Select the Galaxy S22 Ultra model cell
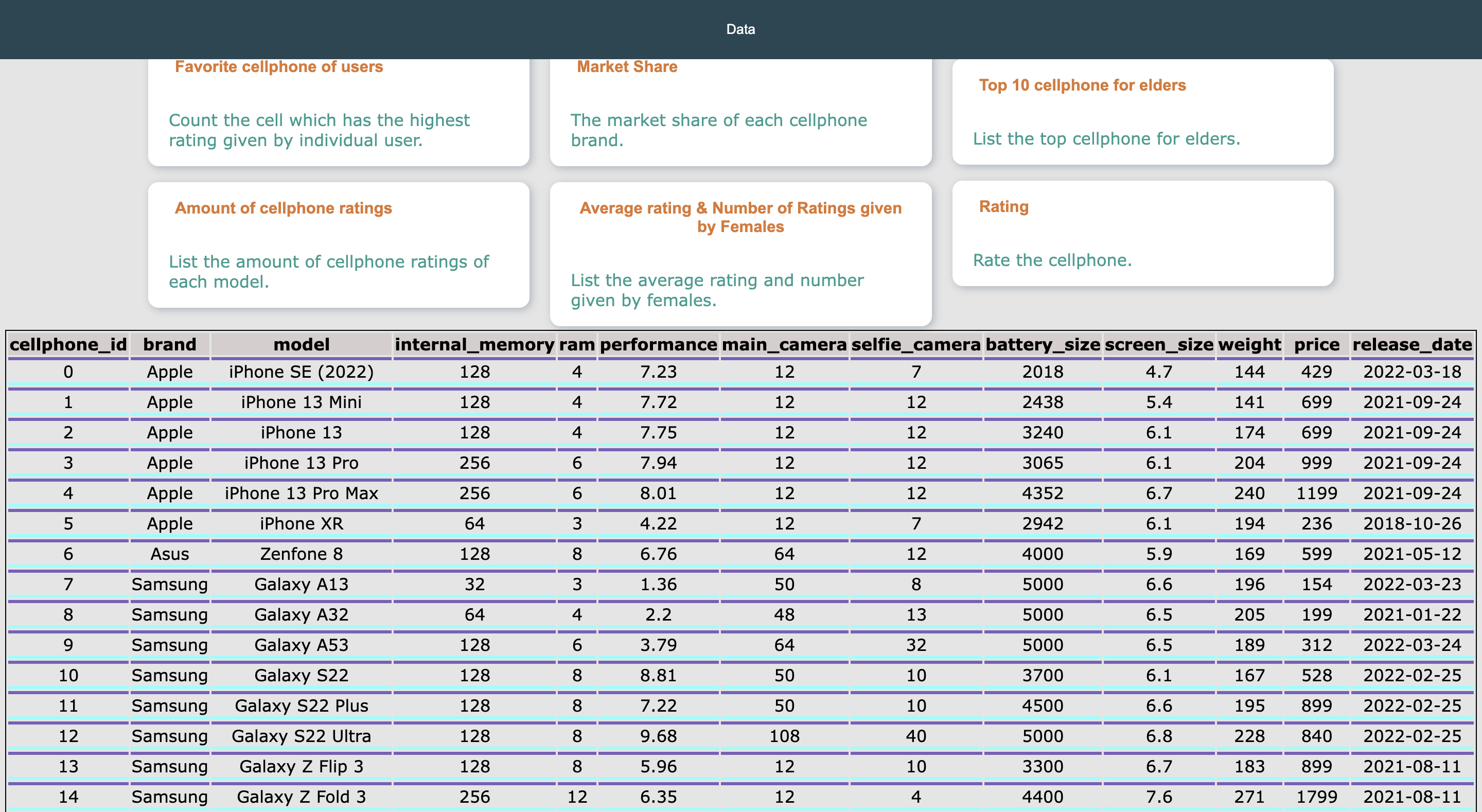The width and height of the screenshot is (1482, 812). [x=301, y=736]
